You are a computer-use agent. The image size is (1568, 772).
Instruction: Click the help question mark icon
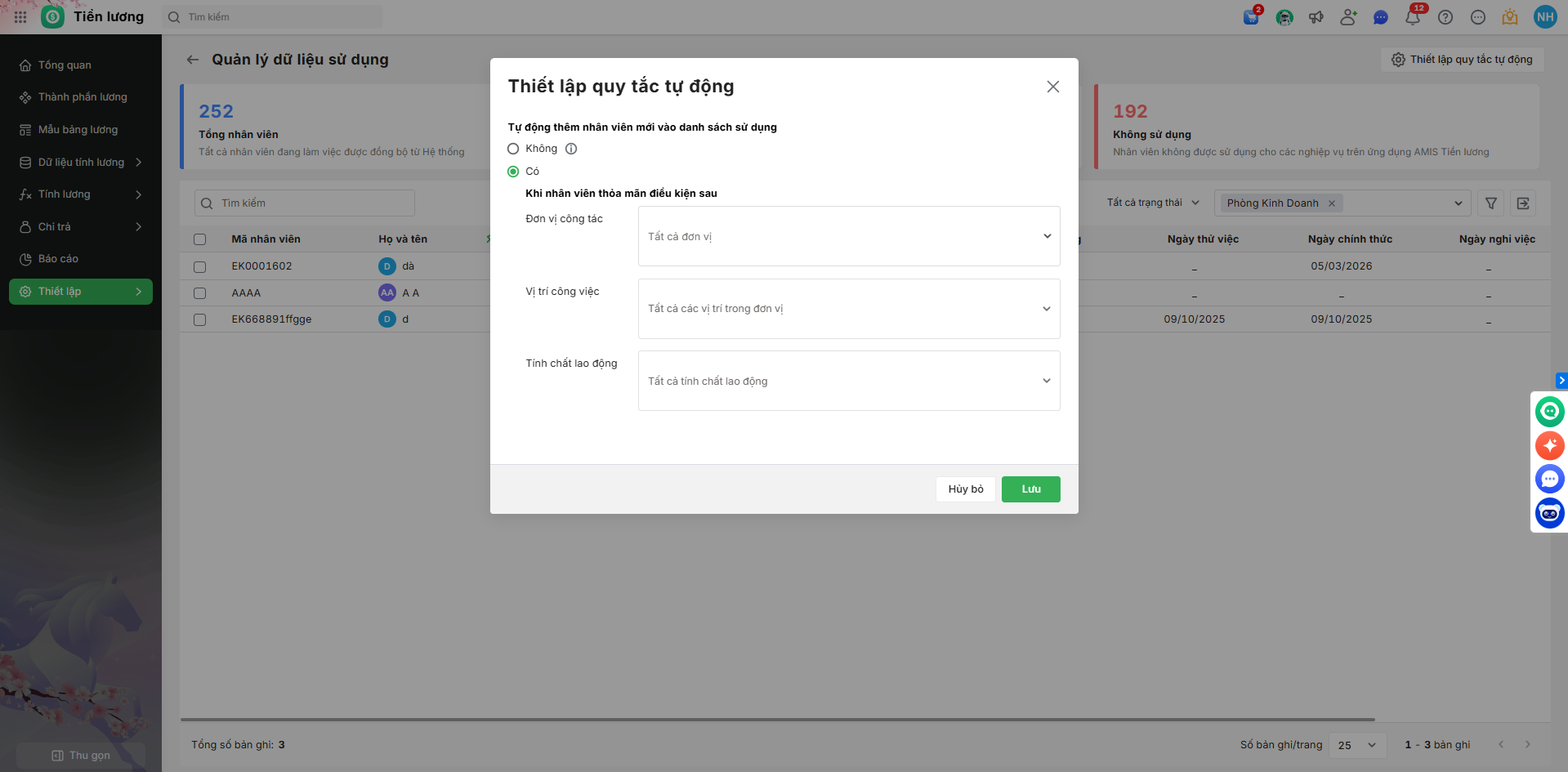pyautogui.click(x=1445, y=17)
